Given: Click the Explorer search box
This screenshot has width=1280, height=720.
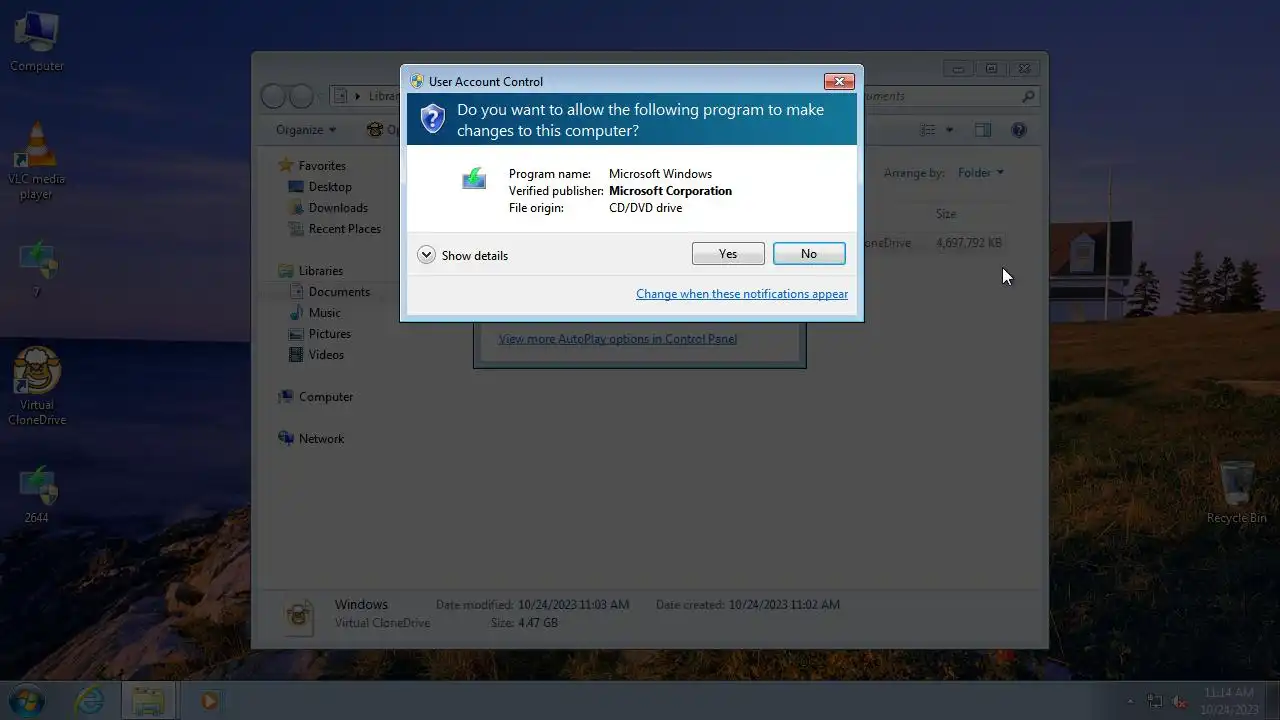Looking at the screenshot, I should (950, 96).
